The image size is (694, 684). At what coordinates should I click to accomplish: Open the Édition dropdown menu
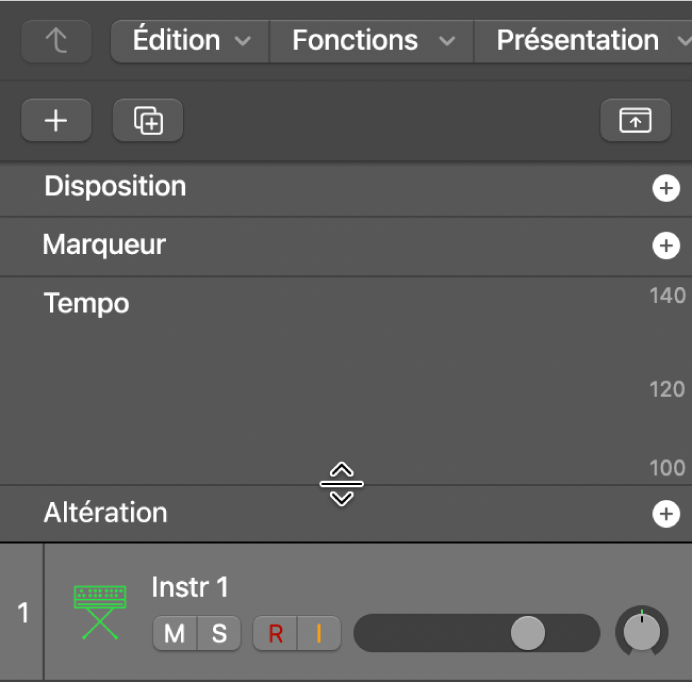[x=190, y=41]
